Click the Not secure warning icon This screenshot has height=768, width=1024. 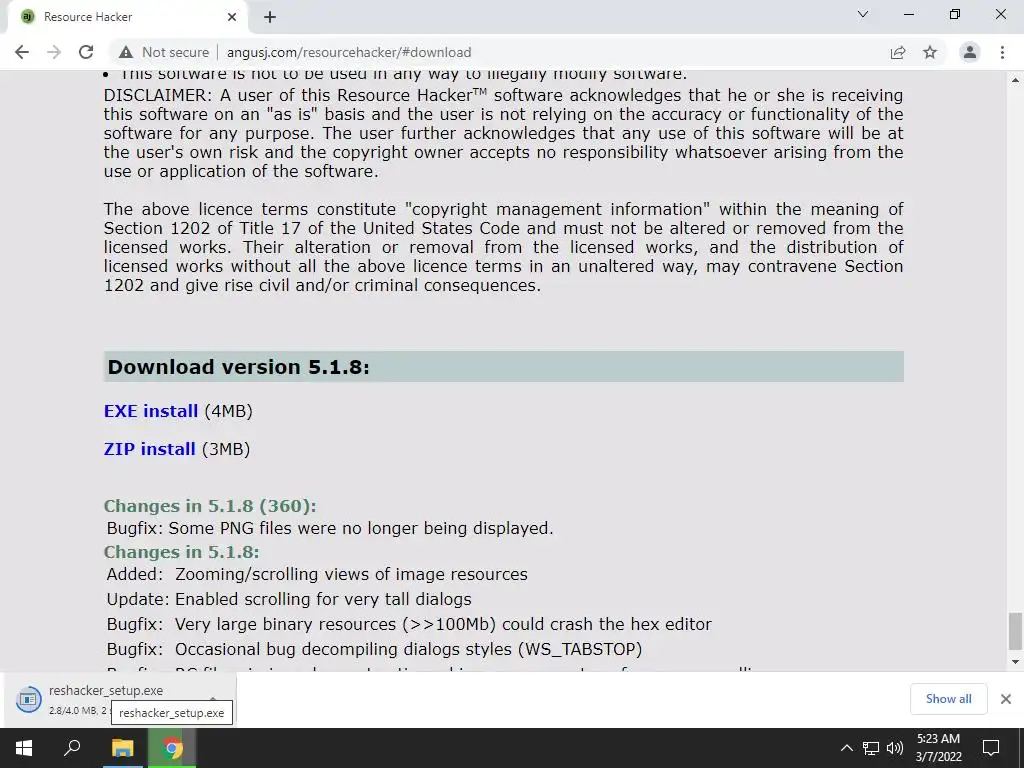coord(126,52)
